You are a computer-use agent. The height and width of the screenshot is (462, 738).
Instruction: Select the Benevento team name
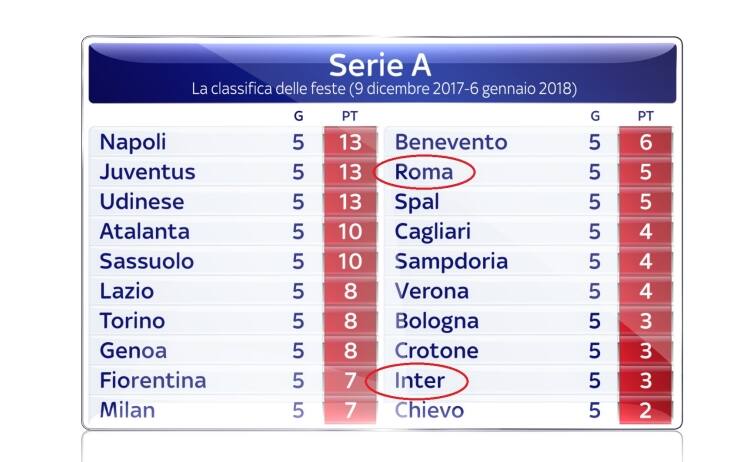451,142
